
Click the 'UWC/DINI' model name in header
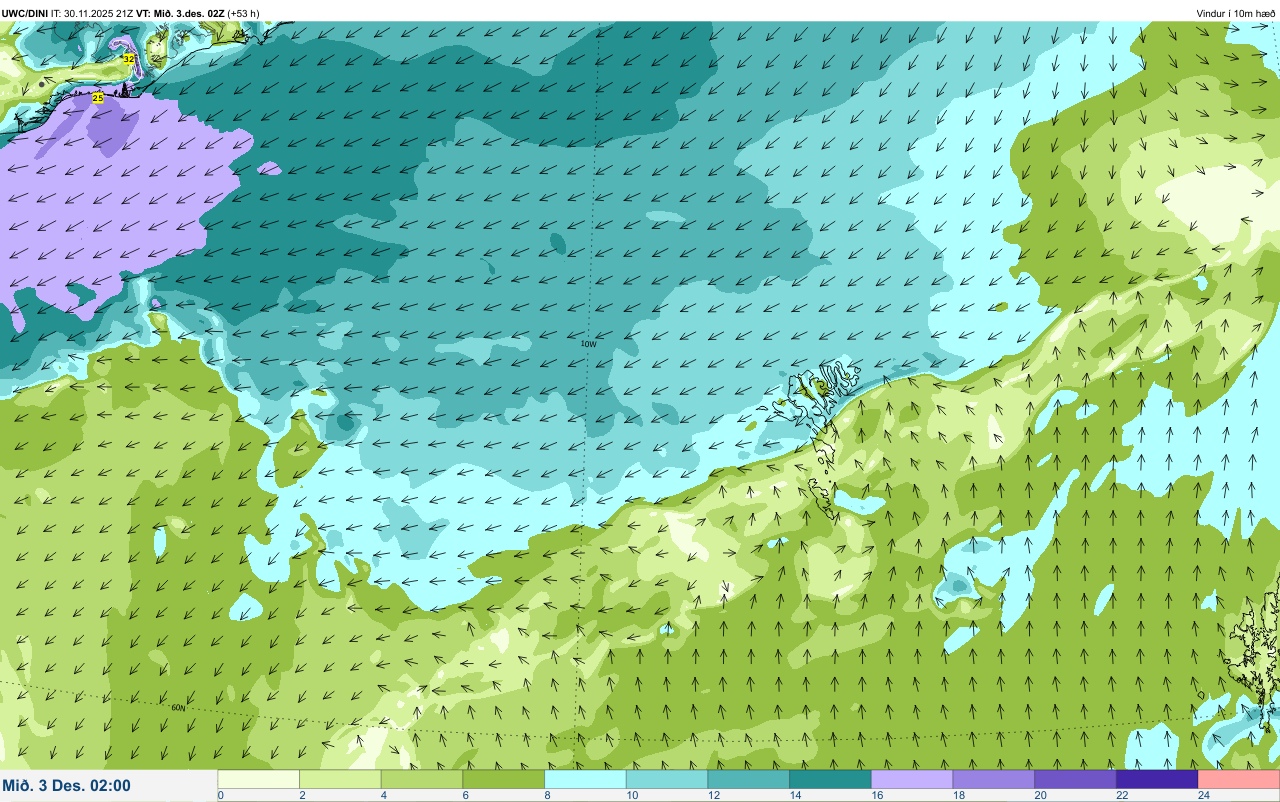point(25,13)
